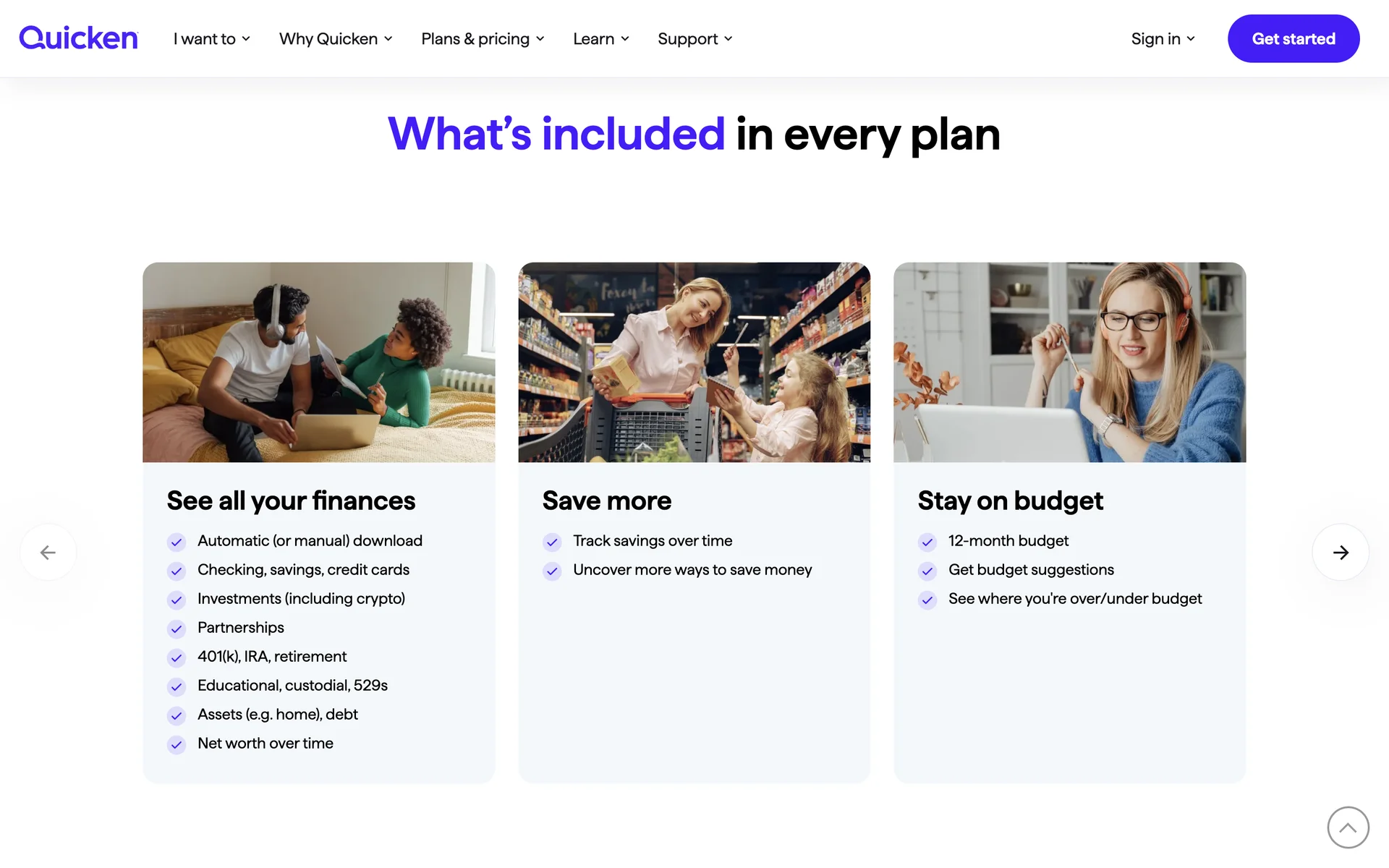Open the Learn menu
1389x868 pixels.
pos(601,39)
